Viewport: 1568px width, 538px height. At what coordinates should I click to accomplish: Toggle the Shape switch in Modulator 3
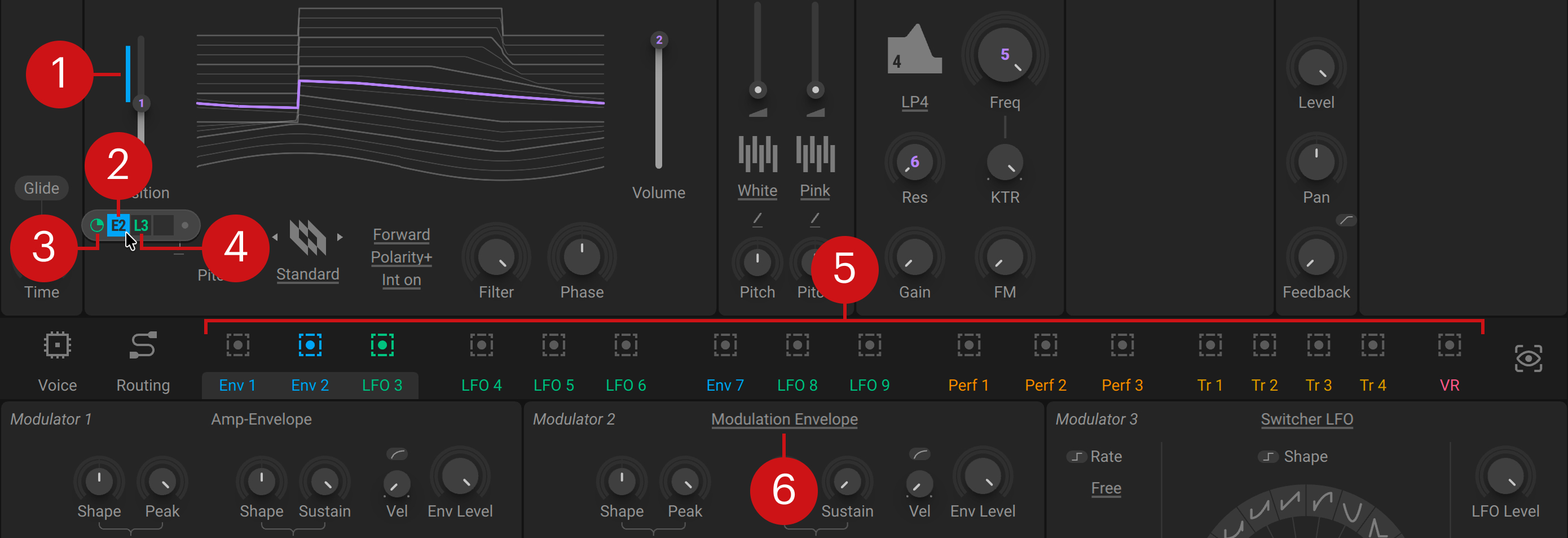pyautogui.click(x=1269, y=456)
